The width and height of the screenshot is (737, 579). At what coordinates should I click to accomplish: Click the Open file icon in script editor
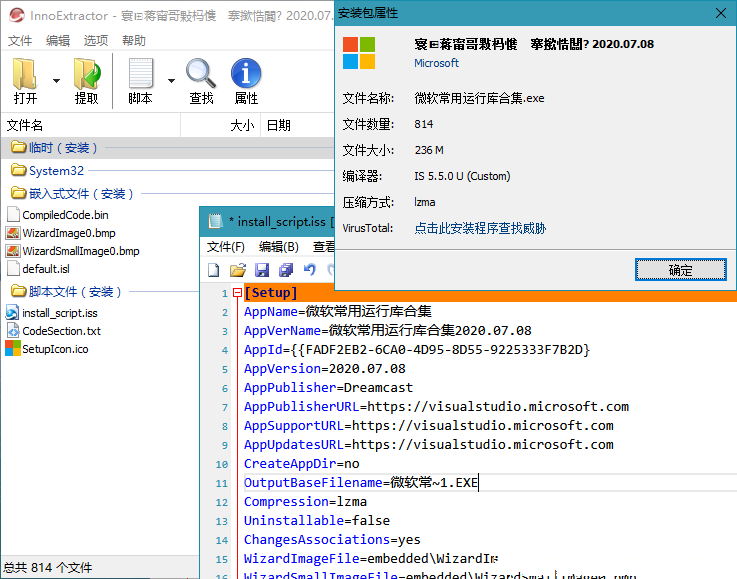[238, 270]
